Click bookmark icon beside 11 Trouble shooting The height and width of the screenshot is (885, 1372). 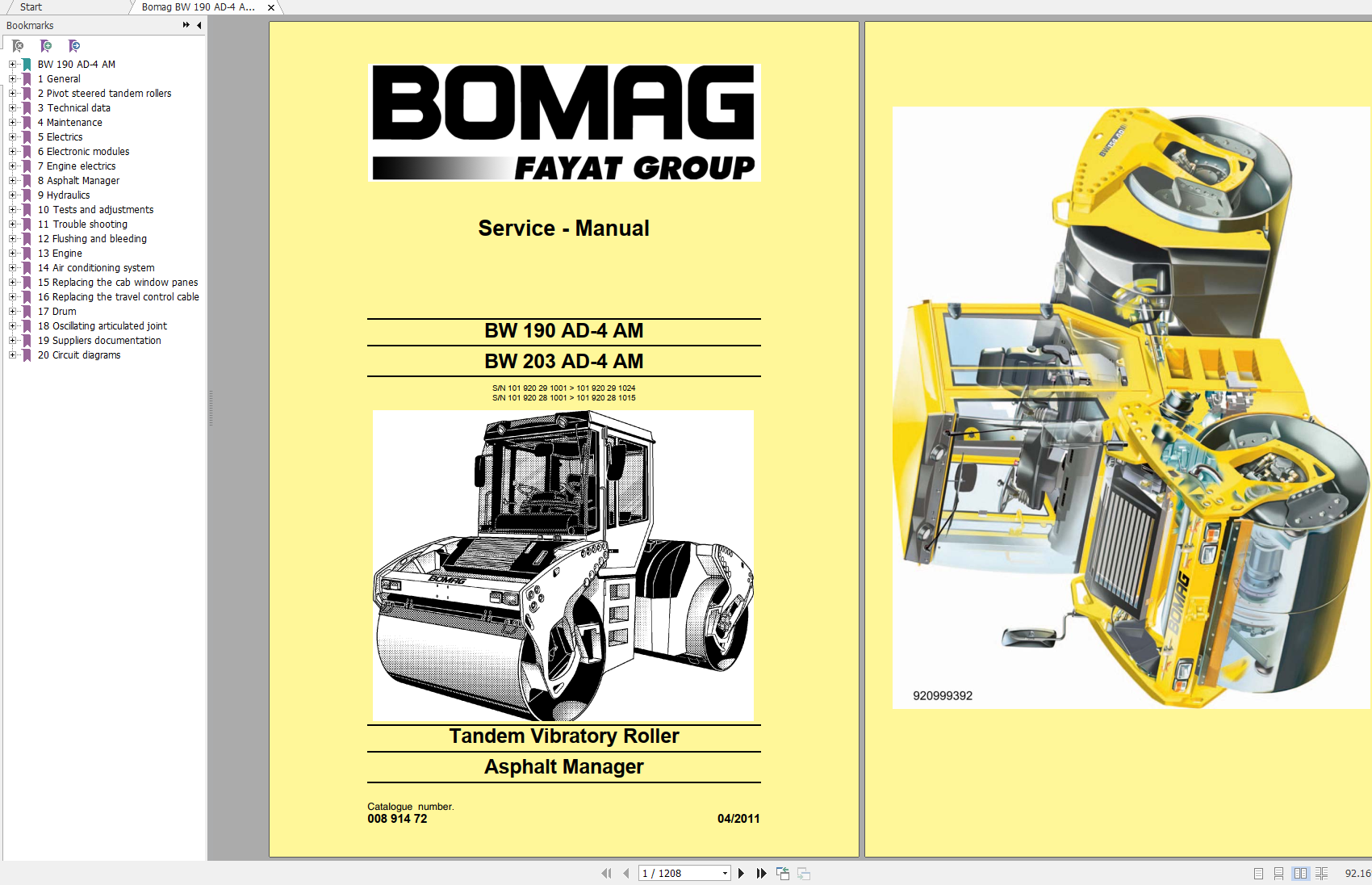(x=27, y=224)
